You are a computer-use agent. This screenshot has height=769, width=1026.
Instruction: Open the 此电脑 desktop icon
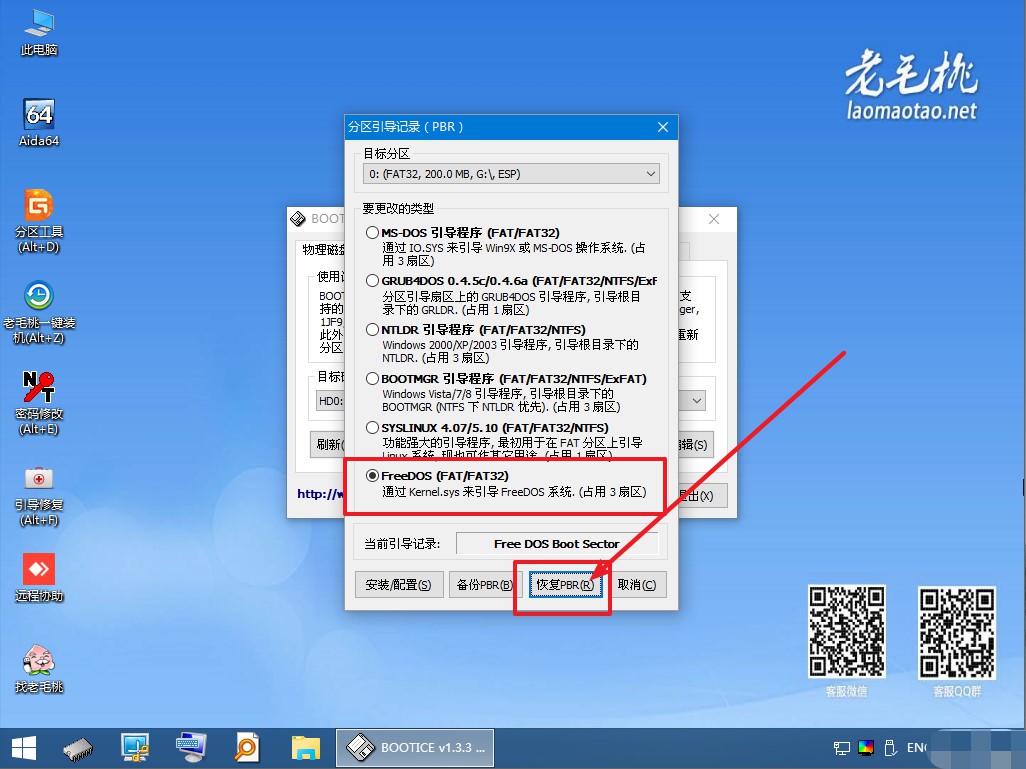[39, 31]
